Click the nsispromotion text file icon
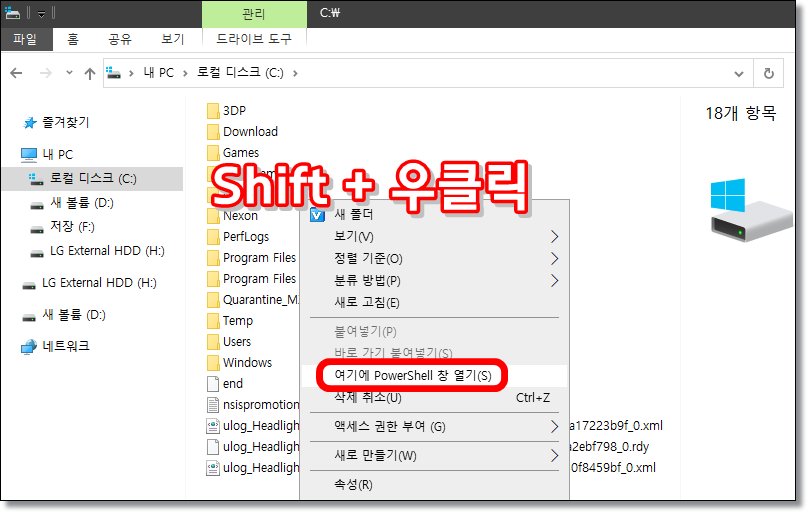 213,405
